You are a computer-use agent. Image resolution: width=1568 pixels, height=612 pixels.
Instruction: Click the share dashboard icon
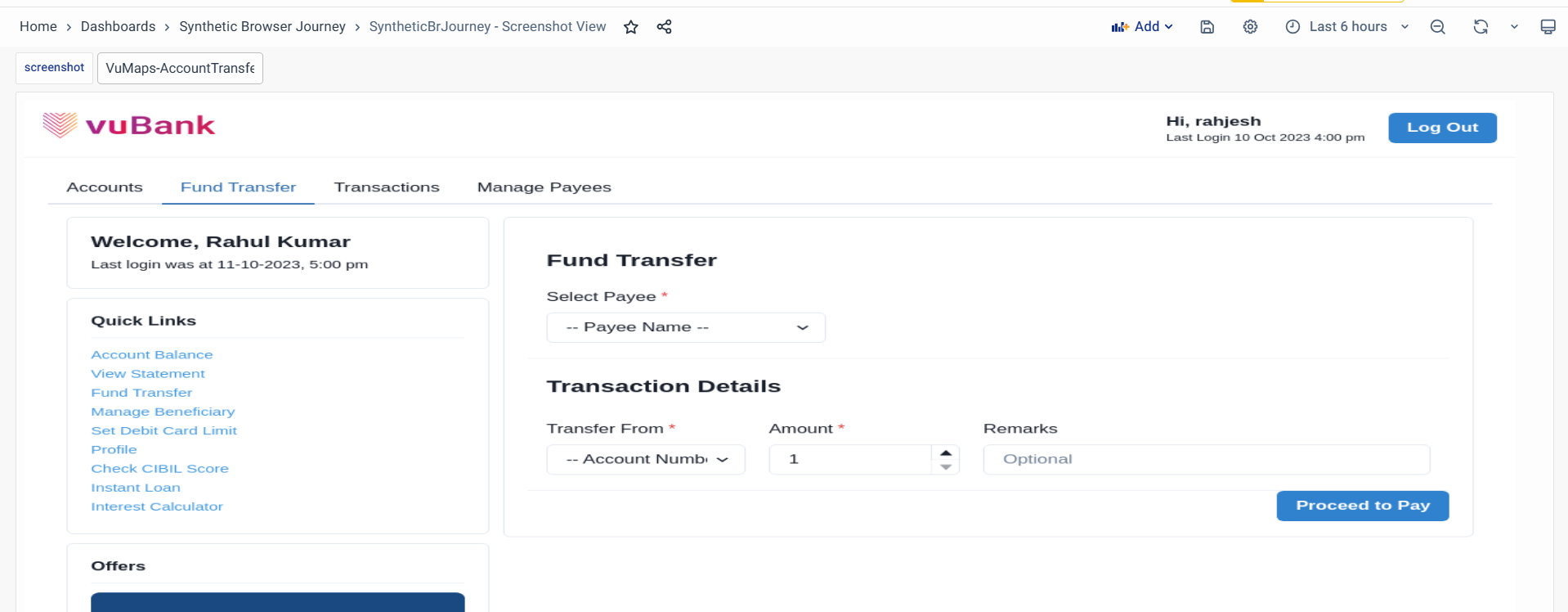click(664, 27)
